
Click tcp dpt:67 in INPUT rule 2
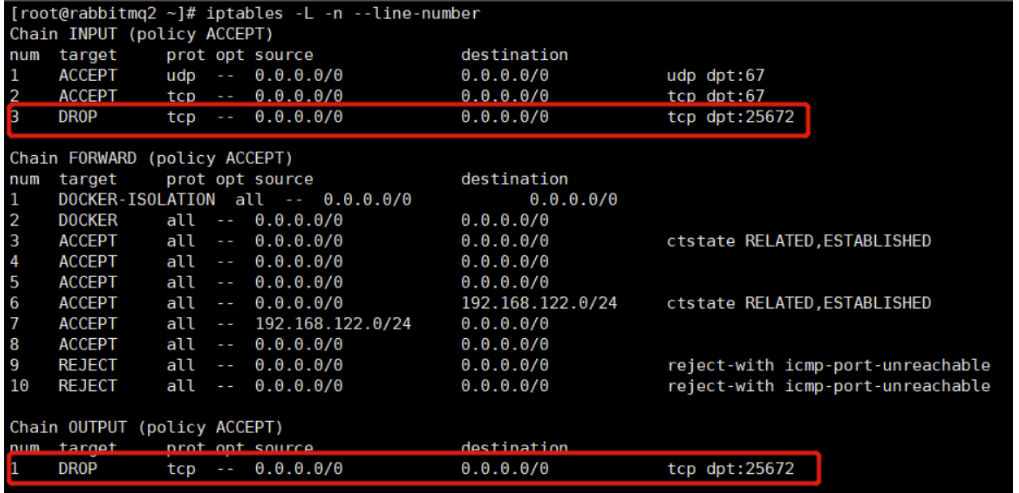point(715,96)
